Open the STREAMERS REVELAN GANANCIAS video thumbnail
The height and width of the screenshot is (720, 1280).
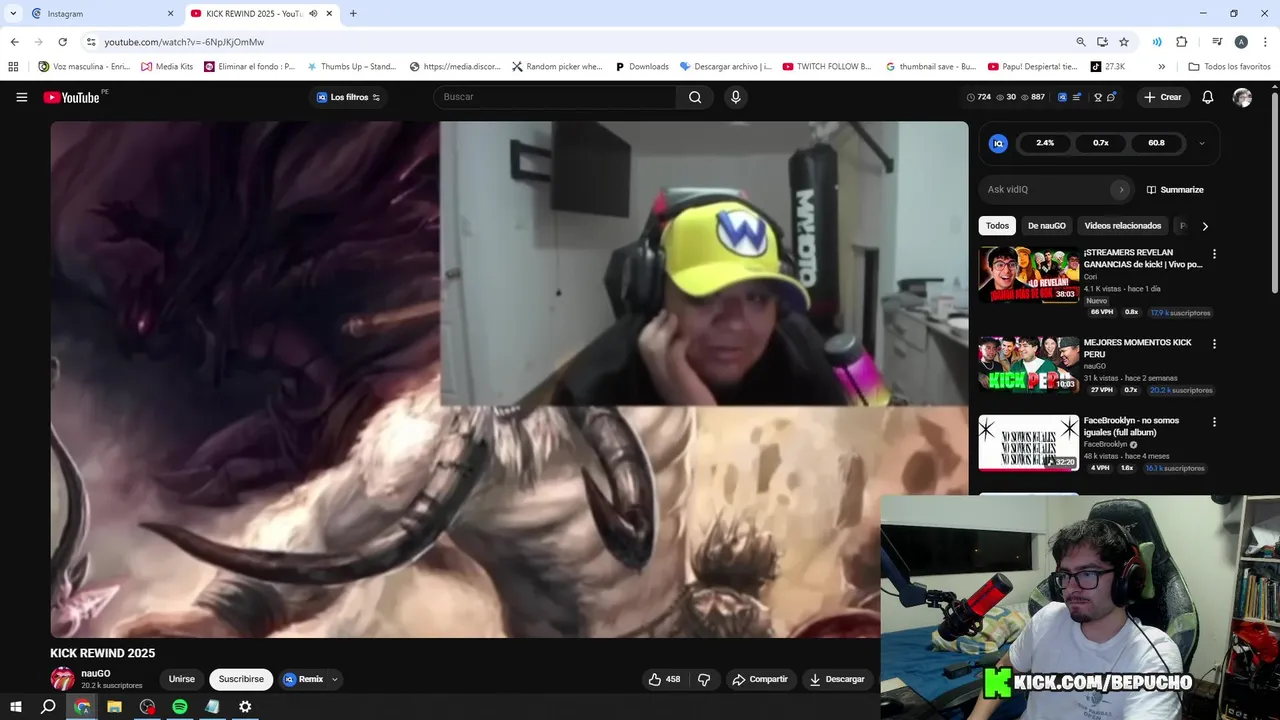(1028, 275)
